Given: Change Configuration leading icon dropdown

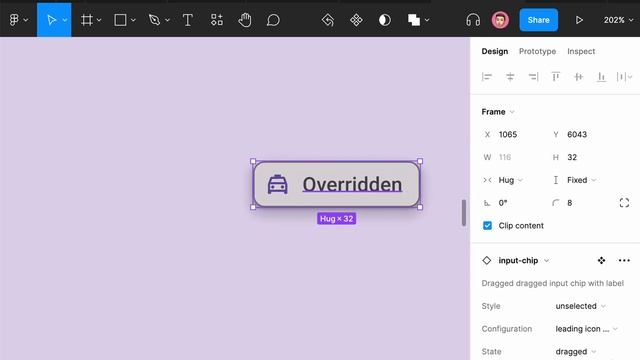Looking at the screenshot, I should (587, 329).
